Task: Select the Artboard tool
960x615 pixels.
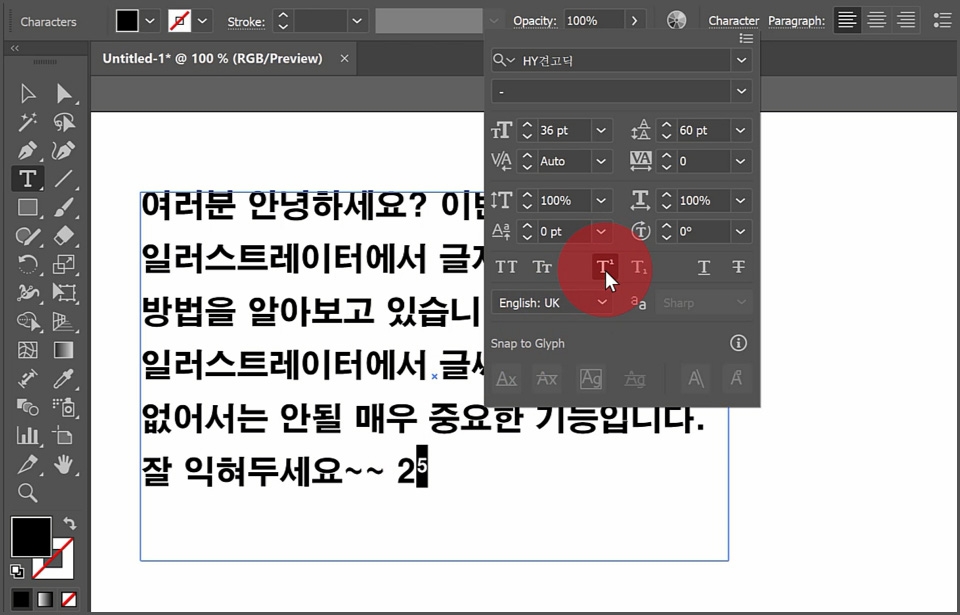Action: [64, 436]
